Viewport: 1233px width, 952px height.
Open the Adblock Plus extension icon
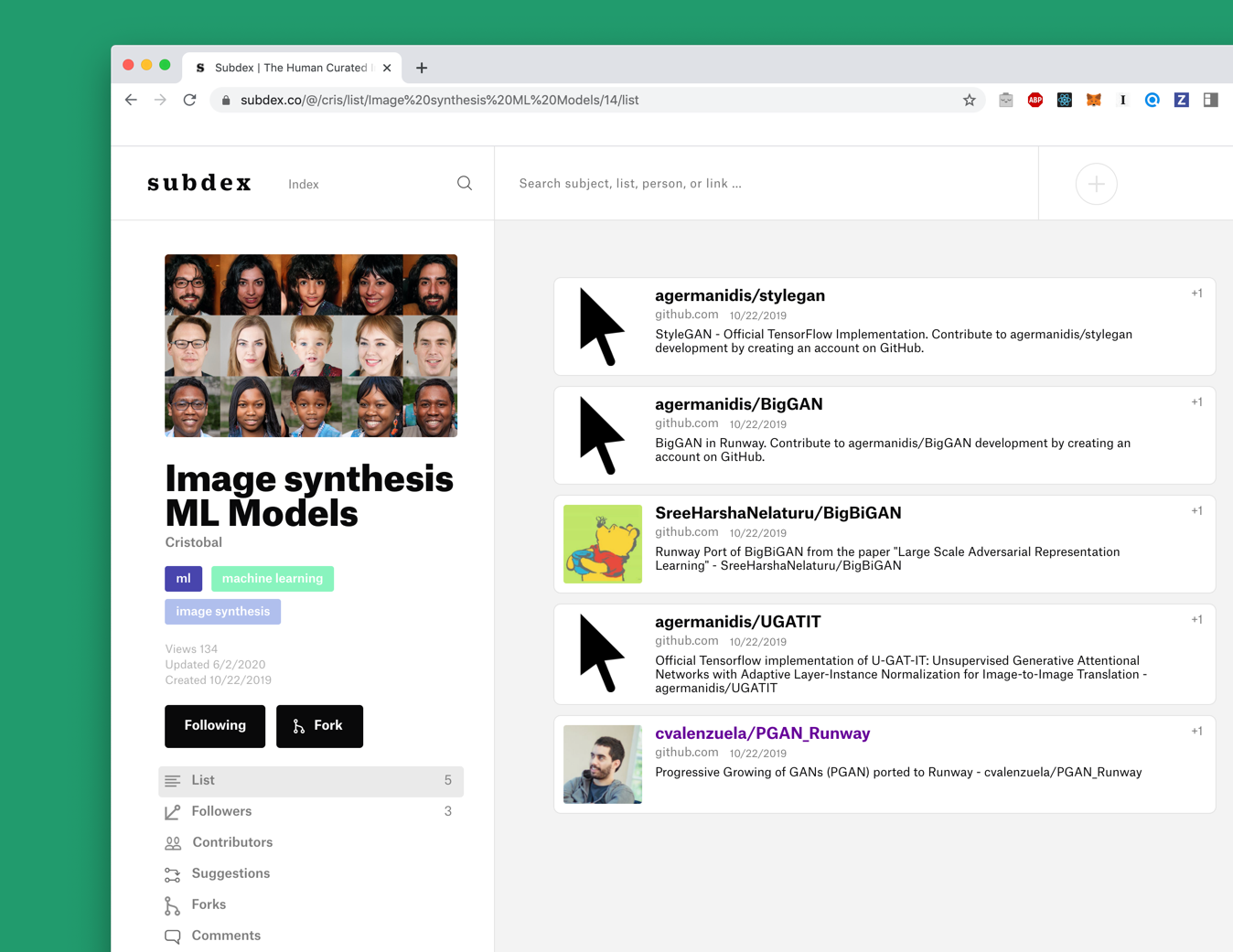[x=1035, y=100]
